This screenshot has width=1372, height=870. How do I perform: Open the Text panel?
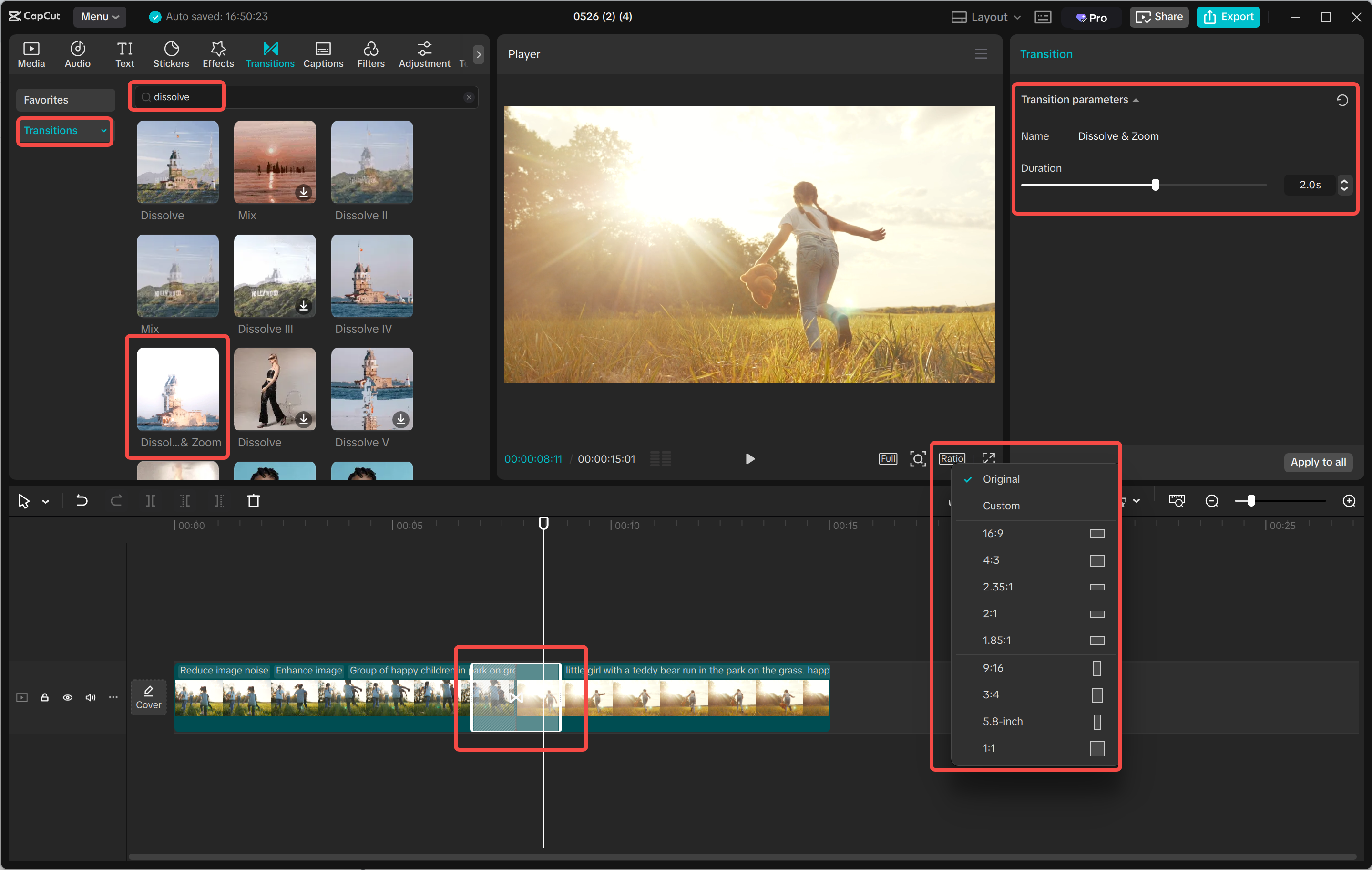(124, 53)
